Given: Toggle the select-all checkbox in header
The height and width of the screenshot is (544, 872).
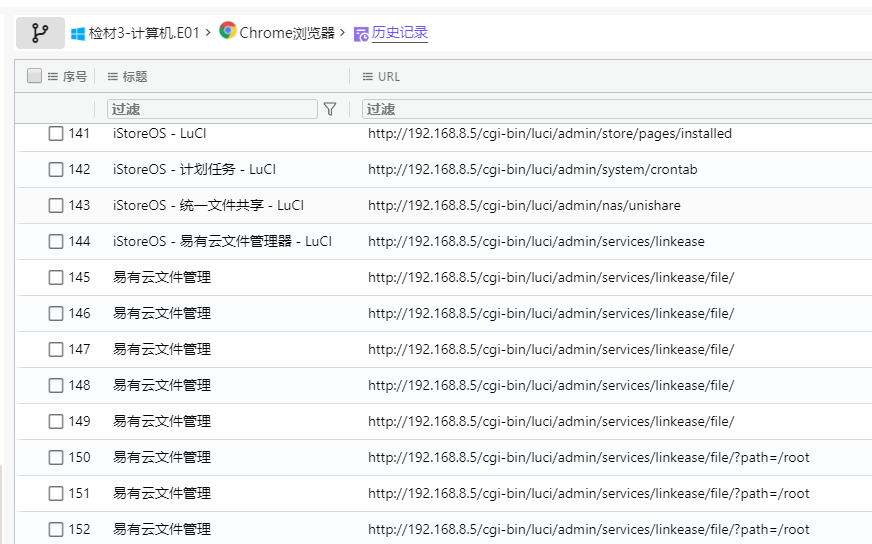Looking at the screenshot, I should click(35, 76).
